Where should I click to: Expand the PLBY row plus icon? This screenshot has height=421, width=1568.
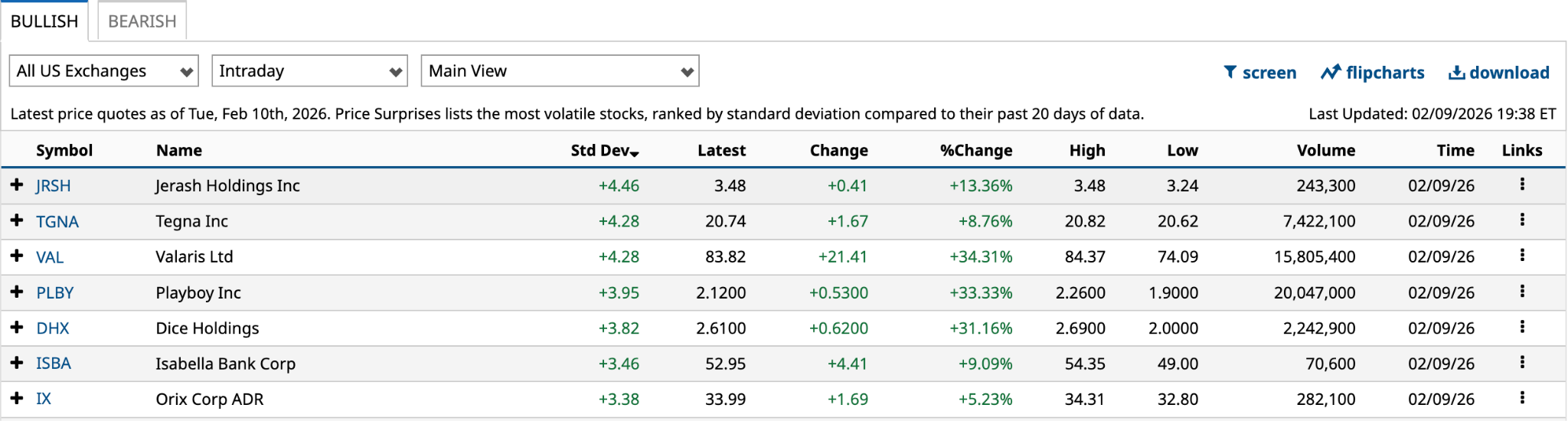click(x=17, y=292)
